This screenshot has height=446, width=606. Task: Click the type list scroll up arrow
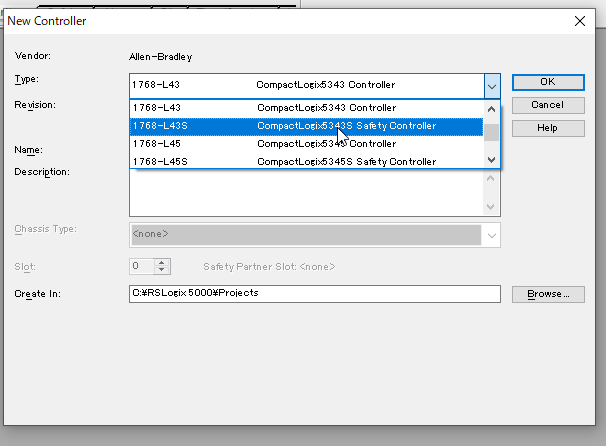point(491,109)
